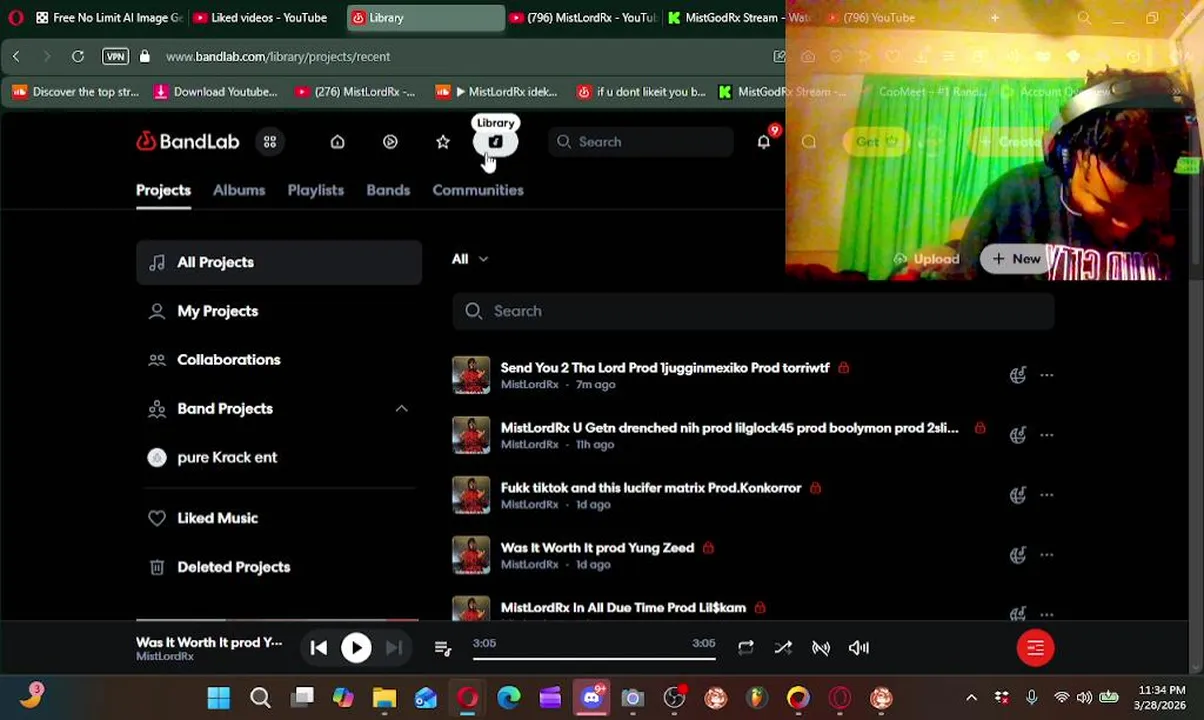Select All Projects in sidebar

279,262
